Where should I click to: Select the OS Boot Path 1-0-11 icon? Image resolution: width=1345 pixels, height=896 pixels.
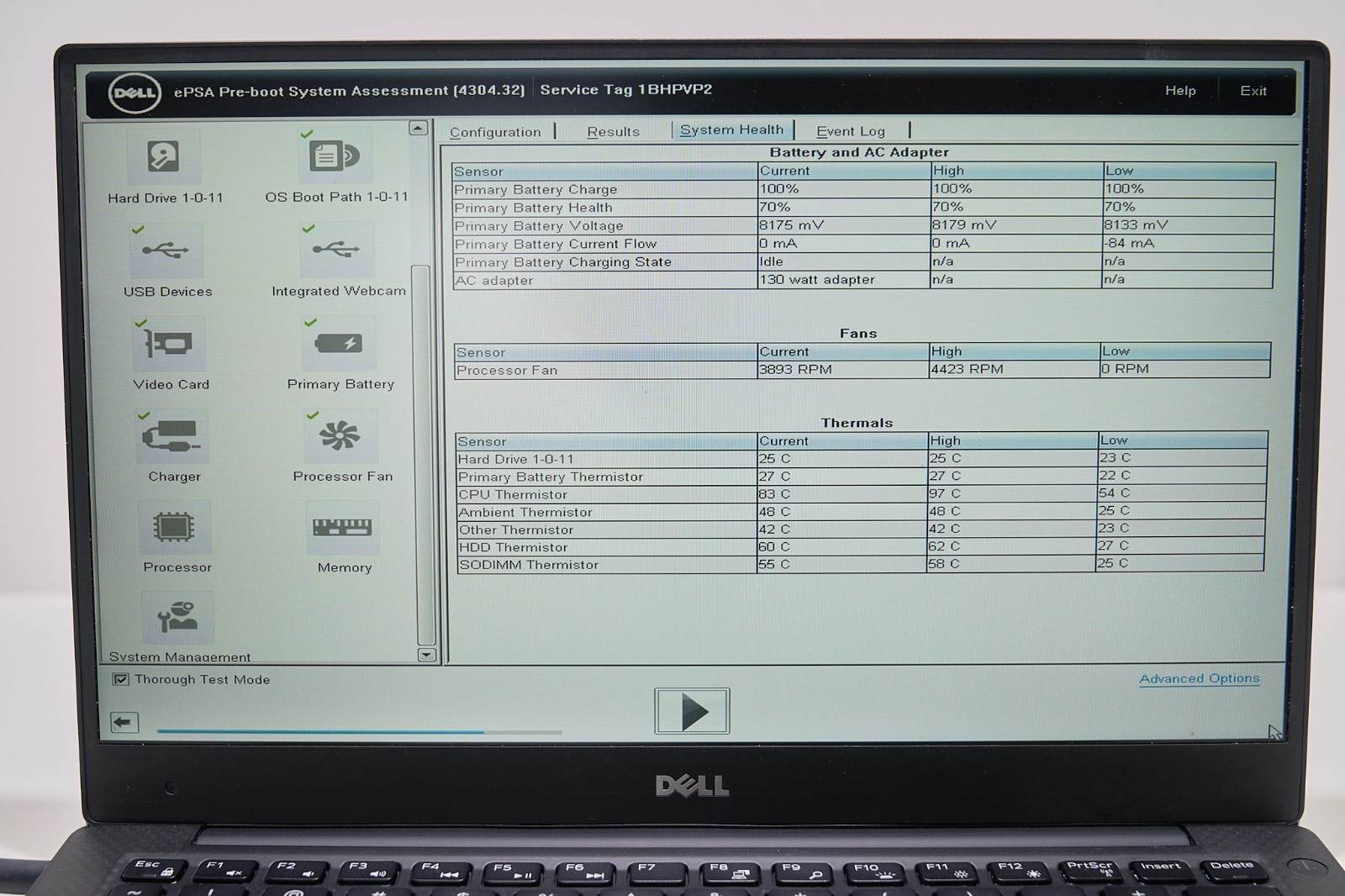tap(335, 155)
